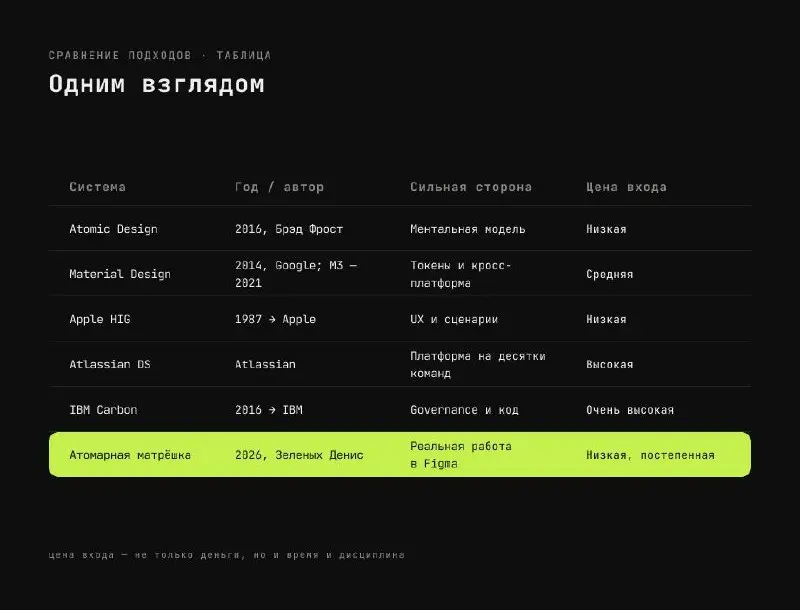Click 'Atlassian' in the year/author column
This screenshot has height=610, width=800.
pyautogui.click(x=265, y=364)
